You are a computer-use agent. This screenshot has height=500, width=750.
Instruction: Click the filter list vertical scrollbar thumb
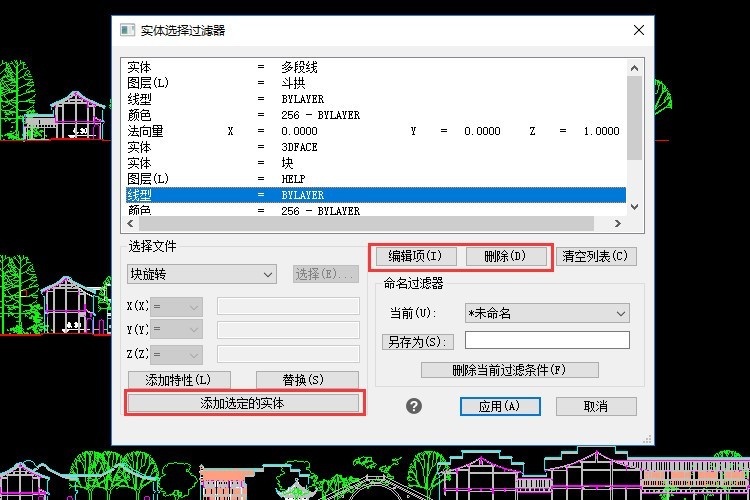point(634,118)
